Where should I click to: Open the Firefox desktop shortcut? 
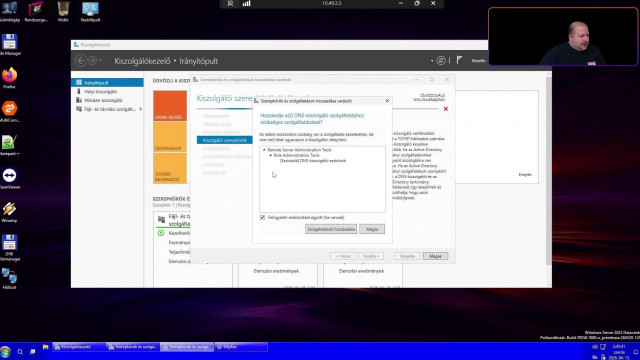point(9,77)
